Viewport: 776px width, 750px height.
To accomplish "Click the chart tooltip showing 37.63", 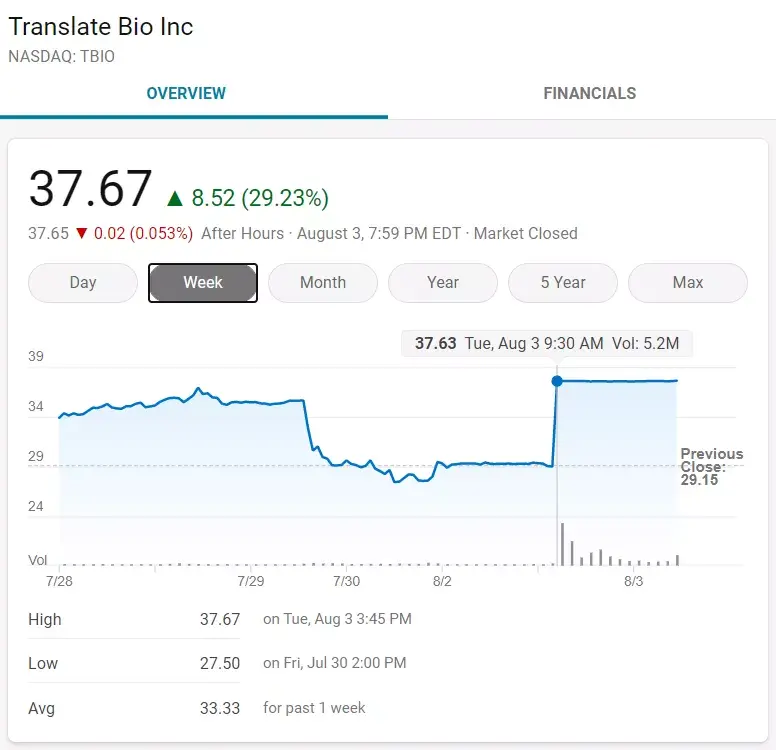I will coord(547,343).
